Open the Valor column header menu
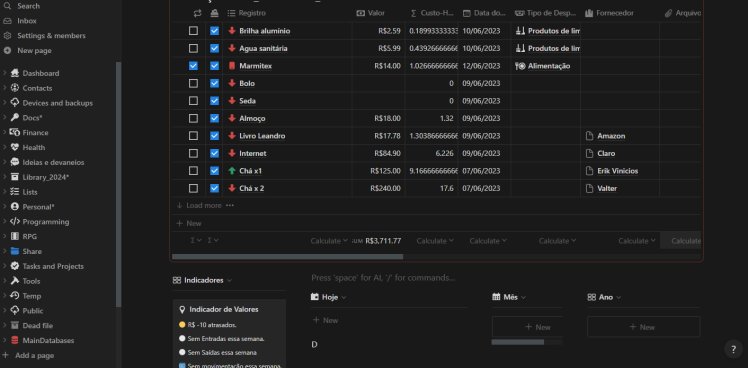Image resolution: width=748 pixels, height=368 pixels. [379, 13]
